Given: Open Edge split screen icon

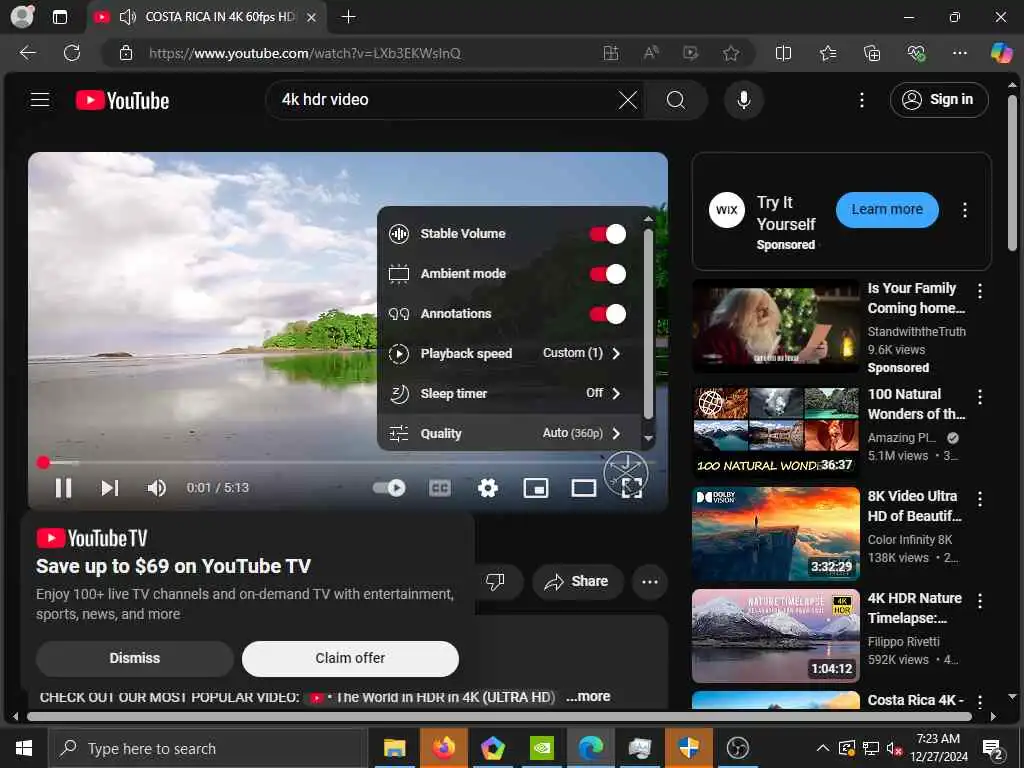Looking at the screenshot, I should point(783,53).
